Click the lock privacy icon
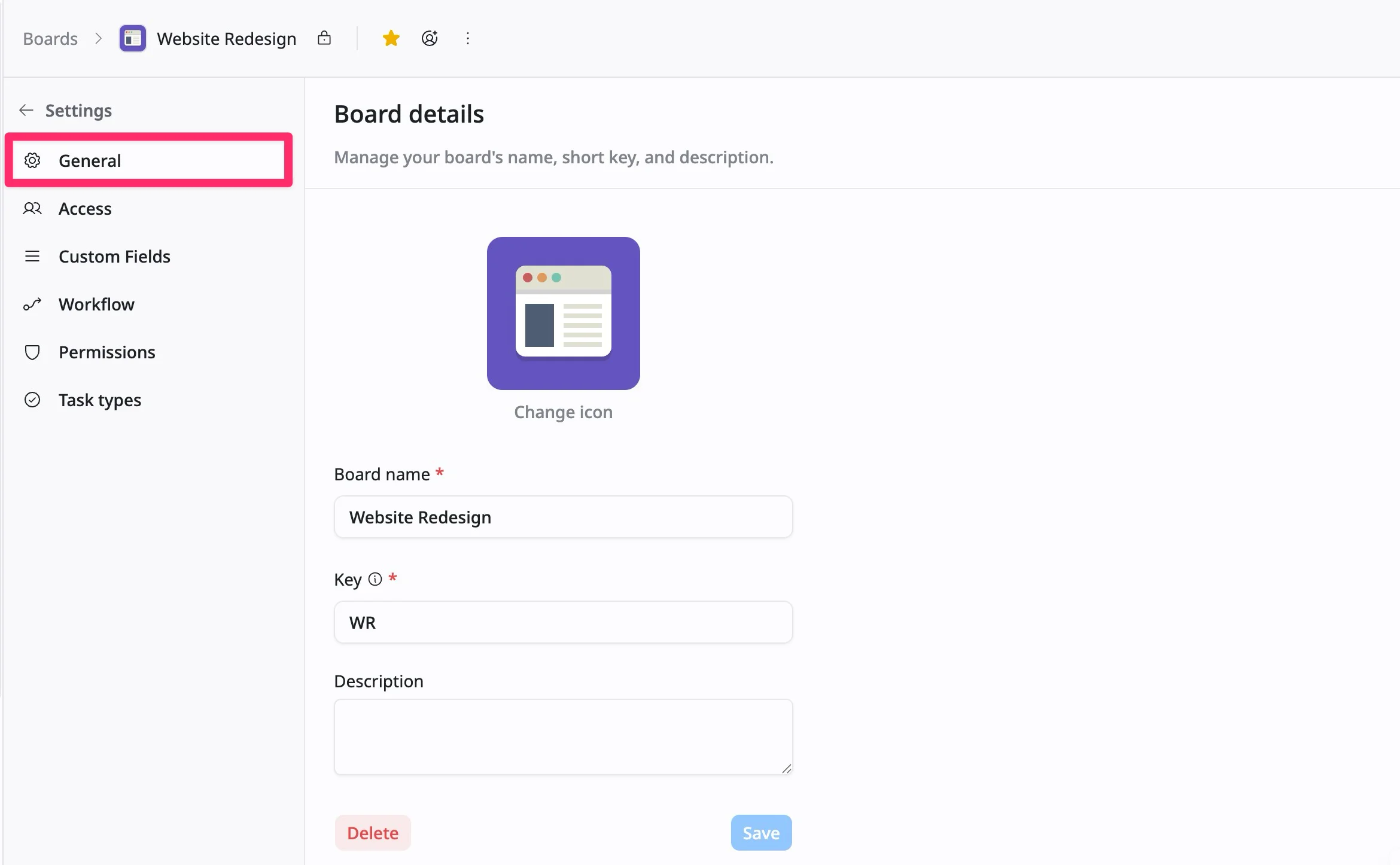1400x865 pixels. [x=324, y=38]
